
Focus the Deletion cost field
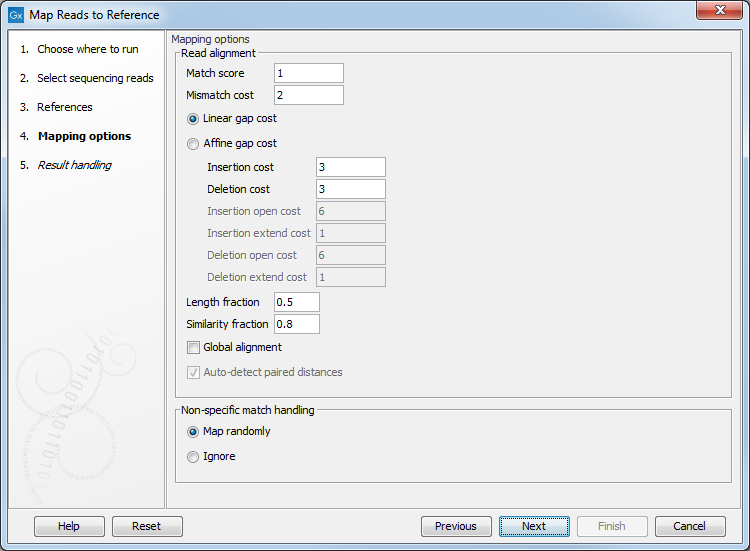(x=350, y=189)
